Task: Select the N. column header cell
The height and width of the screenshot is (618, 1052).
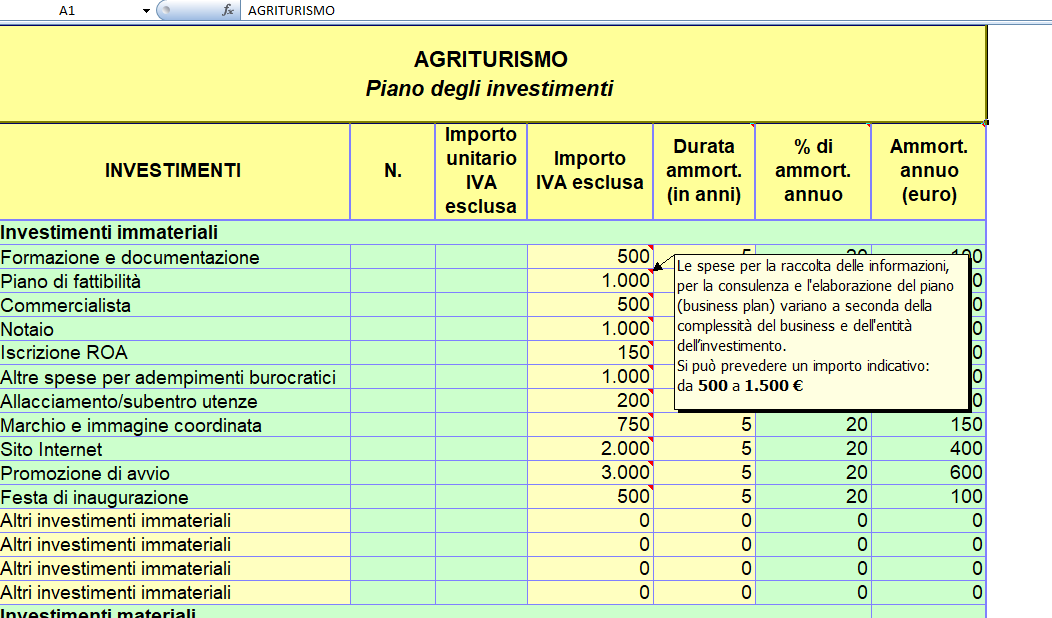Action: click(x=392, y=171)
